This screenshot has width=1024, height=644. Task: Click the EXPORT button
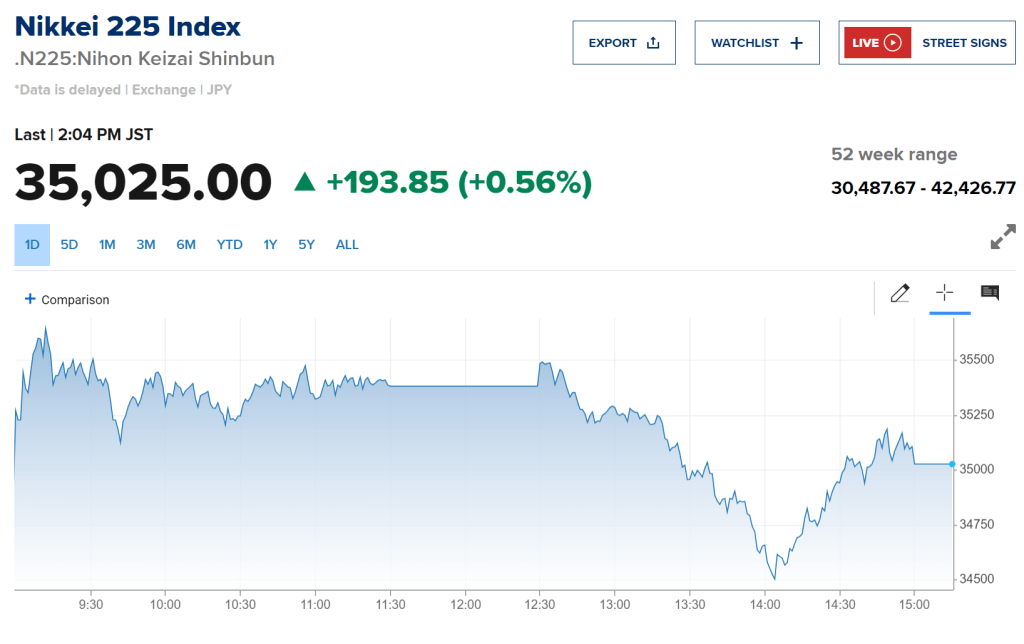point(624,43)
